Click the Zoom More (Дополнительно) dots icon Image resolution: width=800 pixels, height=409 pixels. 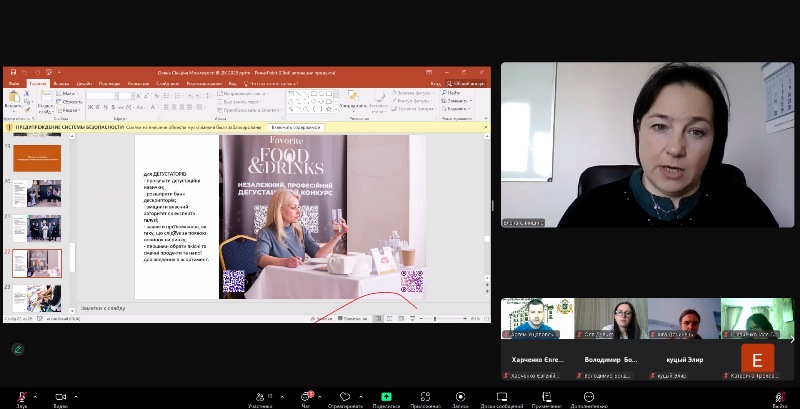coord(589,397)
